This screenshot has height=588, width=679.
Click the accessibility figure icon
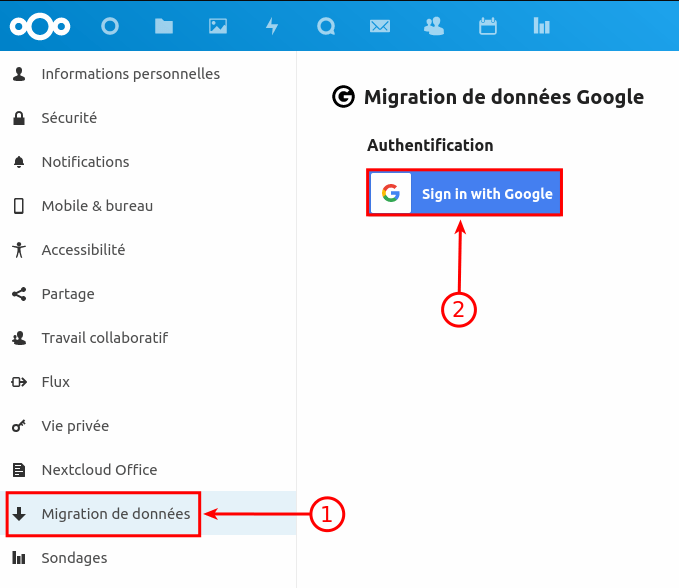[19, 250]
